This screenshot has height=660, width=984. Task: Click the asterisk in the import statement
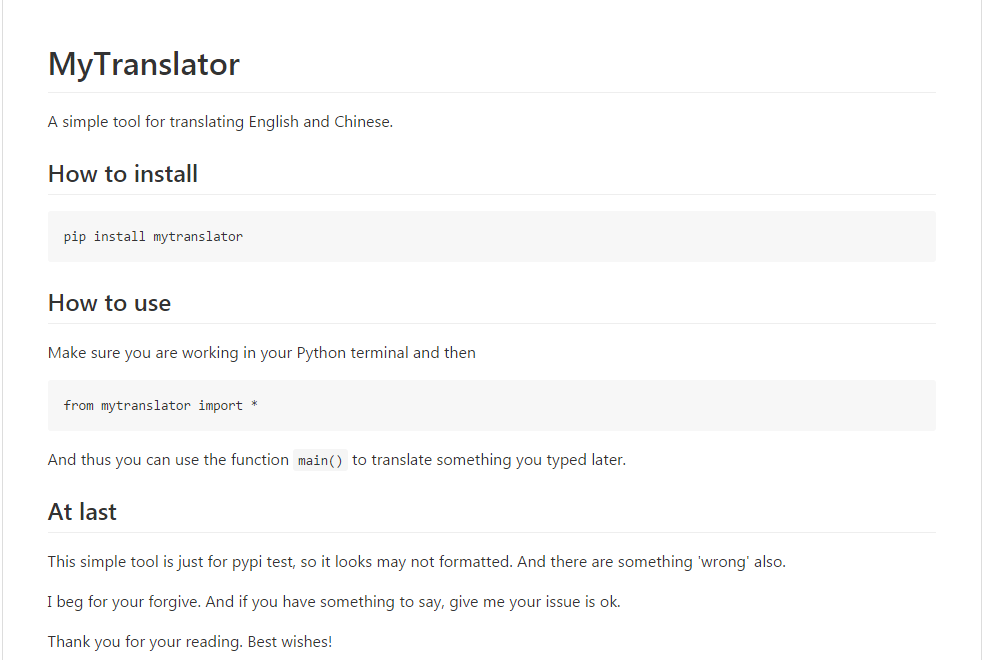click(254, 405)
